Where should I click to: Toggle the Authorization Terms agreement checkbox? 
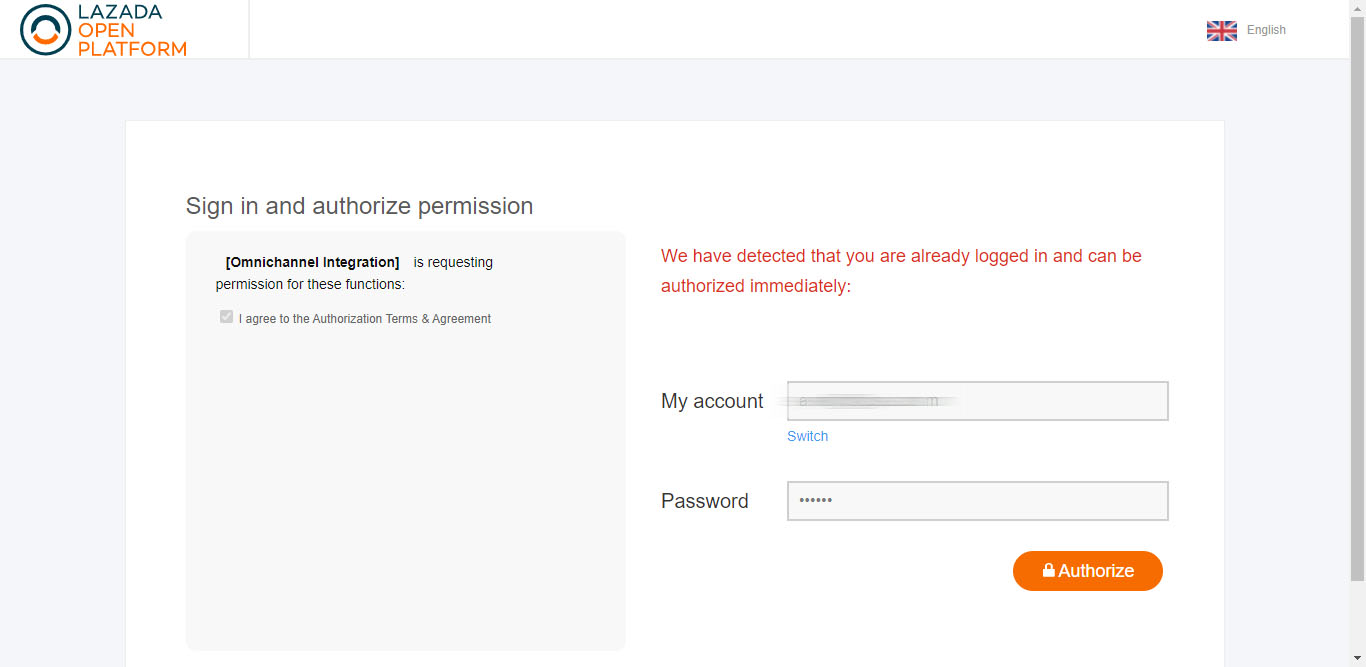point(226,317)
